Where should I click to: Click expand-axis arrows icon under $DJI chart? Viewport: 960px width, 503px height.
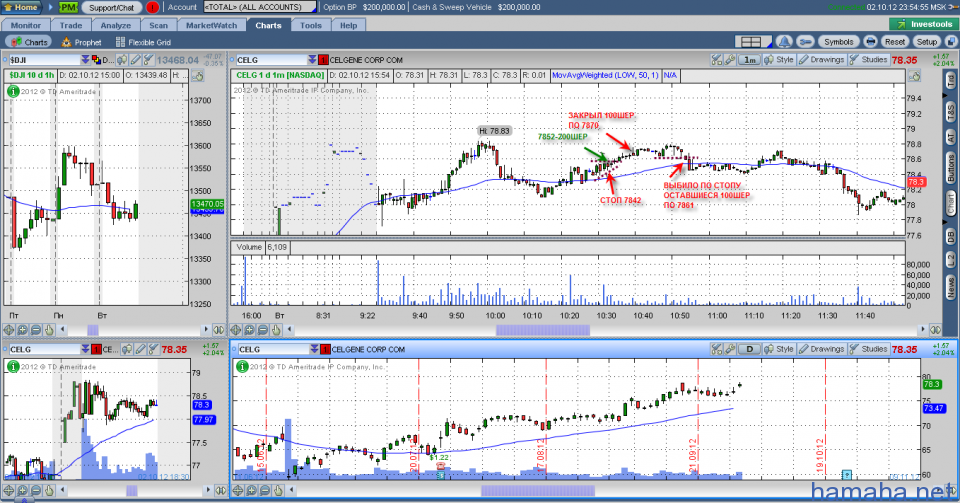[x=219, y=330]
